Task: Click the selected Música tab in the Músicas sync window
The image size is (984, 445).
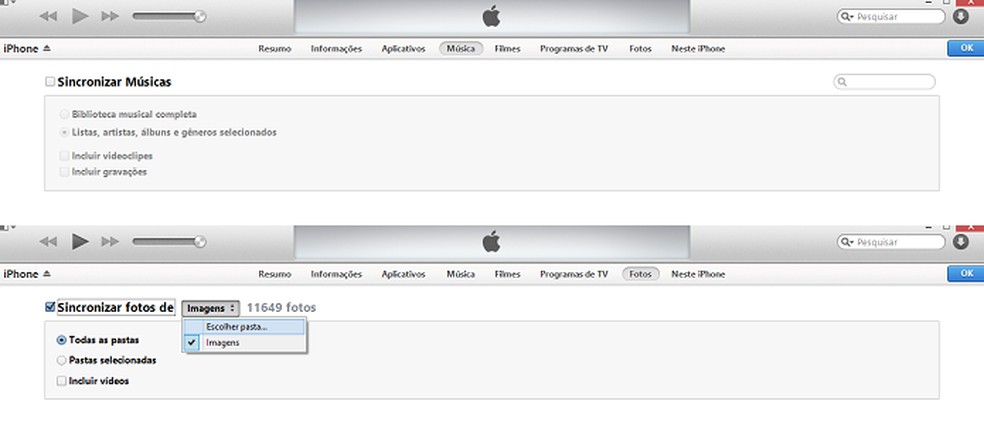Action: 461,48
